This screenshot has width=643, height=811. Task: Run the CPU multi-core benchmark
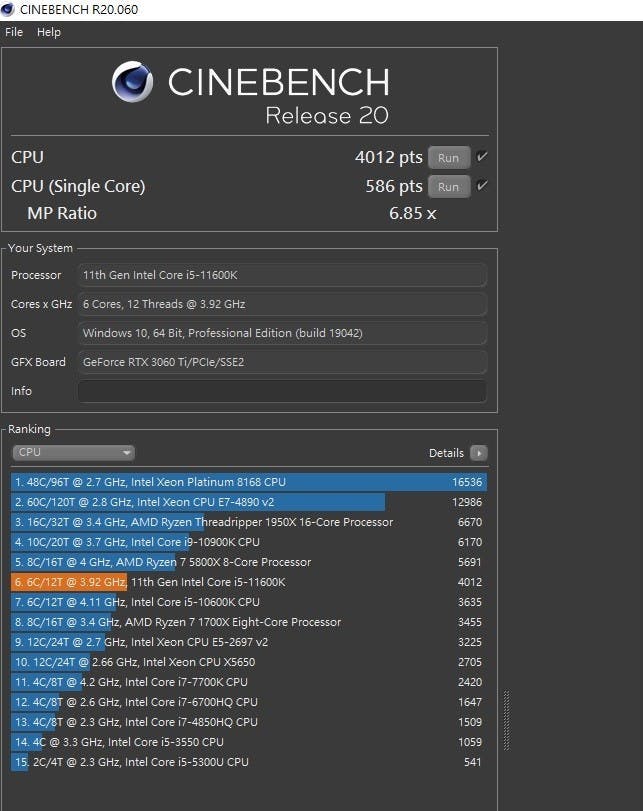point(448,158)
